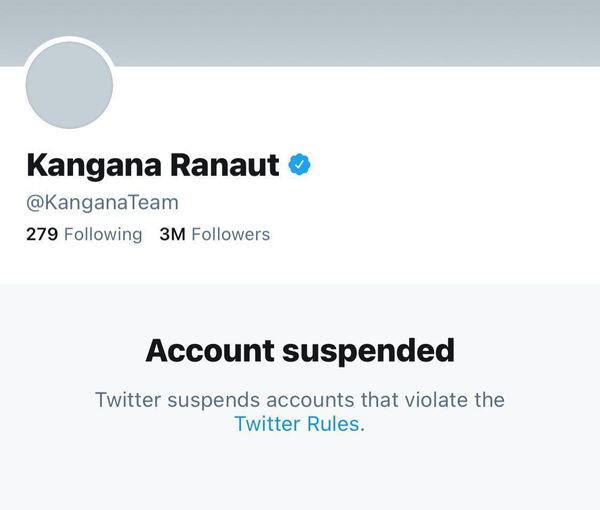Viewport: 600px width, 510px height.
Task: Click the blue verified badge icon
Action: (x=300, y=164)
